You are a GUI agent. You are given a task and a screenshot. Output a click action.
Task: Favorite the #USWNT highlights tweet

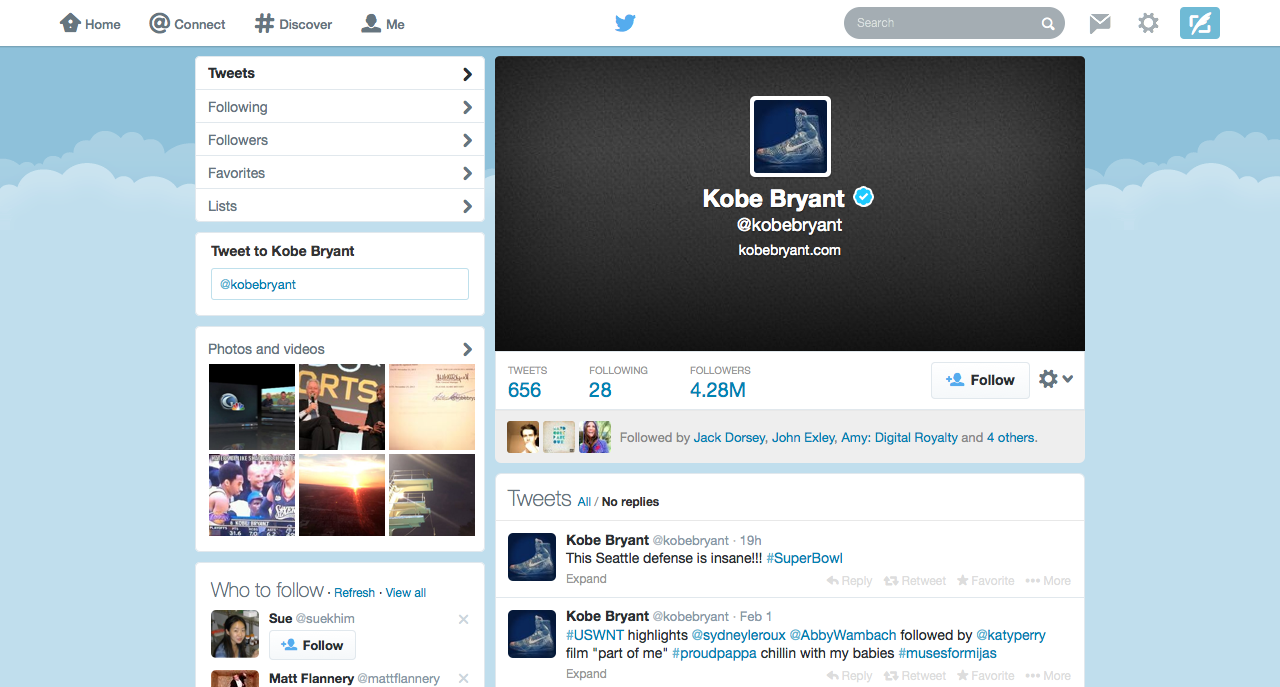click(x=985, y=676)
